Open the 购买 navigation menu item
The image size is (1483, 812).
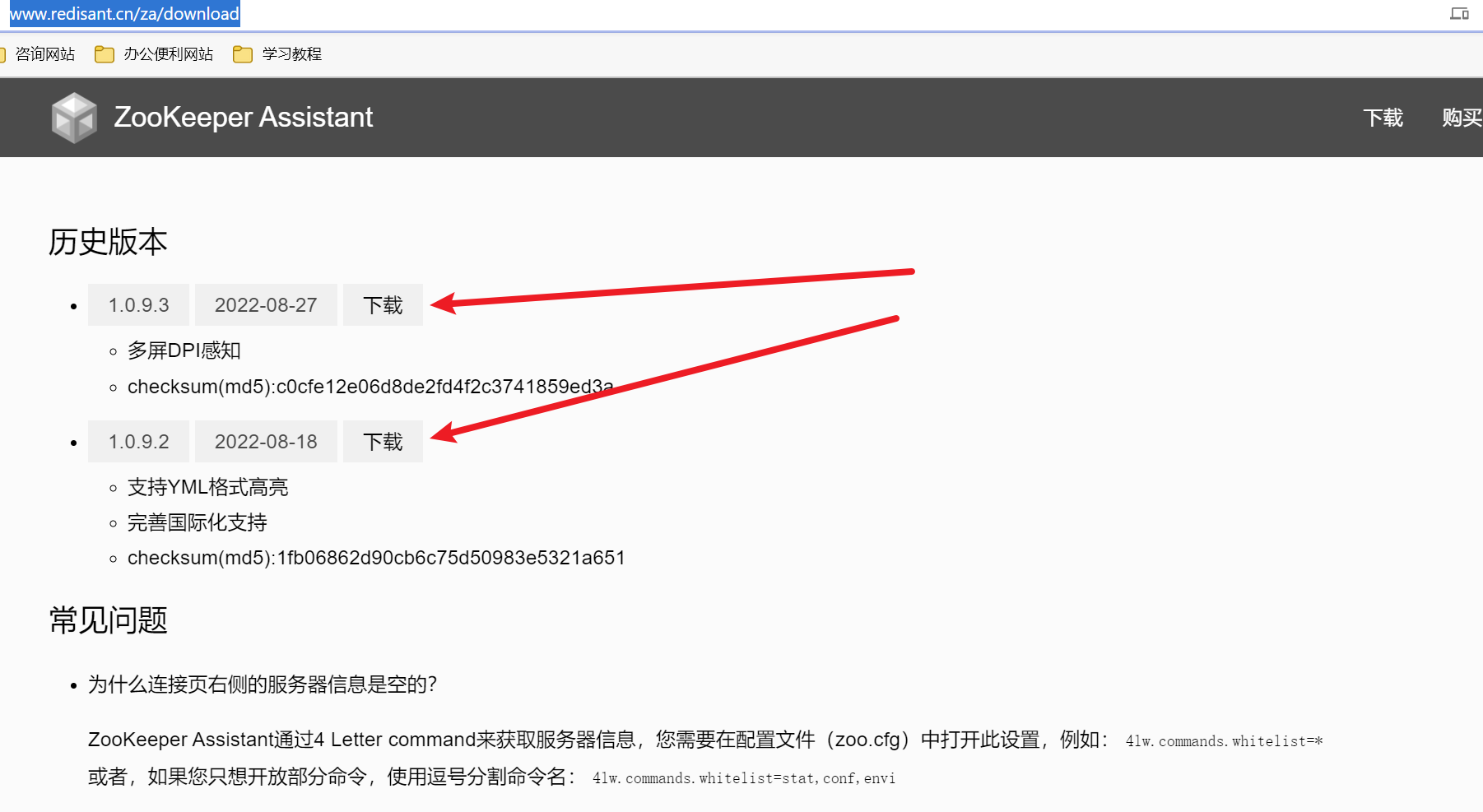coord(1462,118)
